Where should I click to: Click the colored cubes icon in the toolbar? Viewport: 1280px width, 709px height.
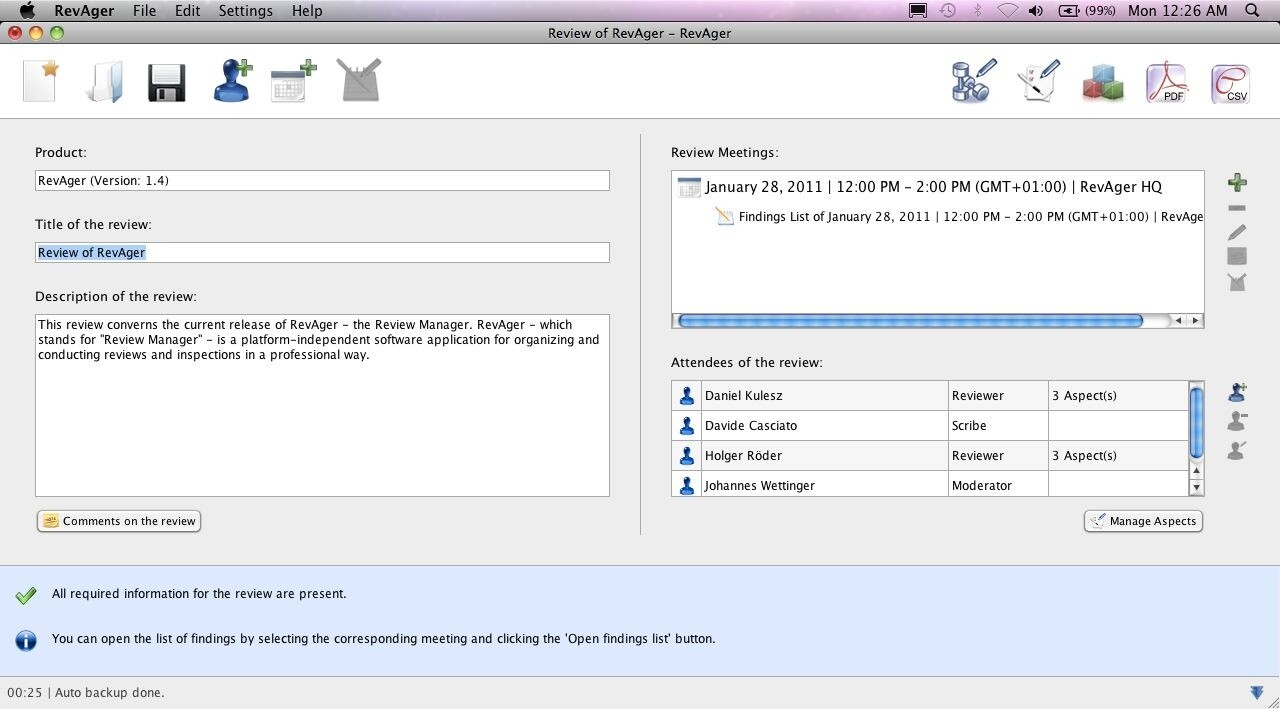pos(1103,83)
